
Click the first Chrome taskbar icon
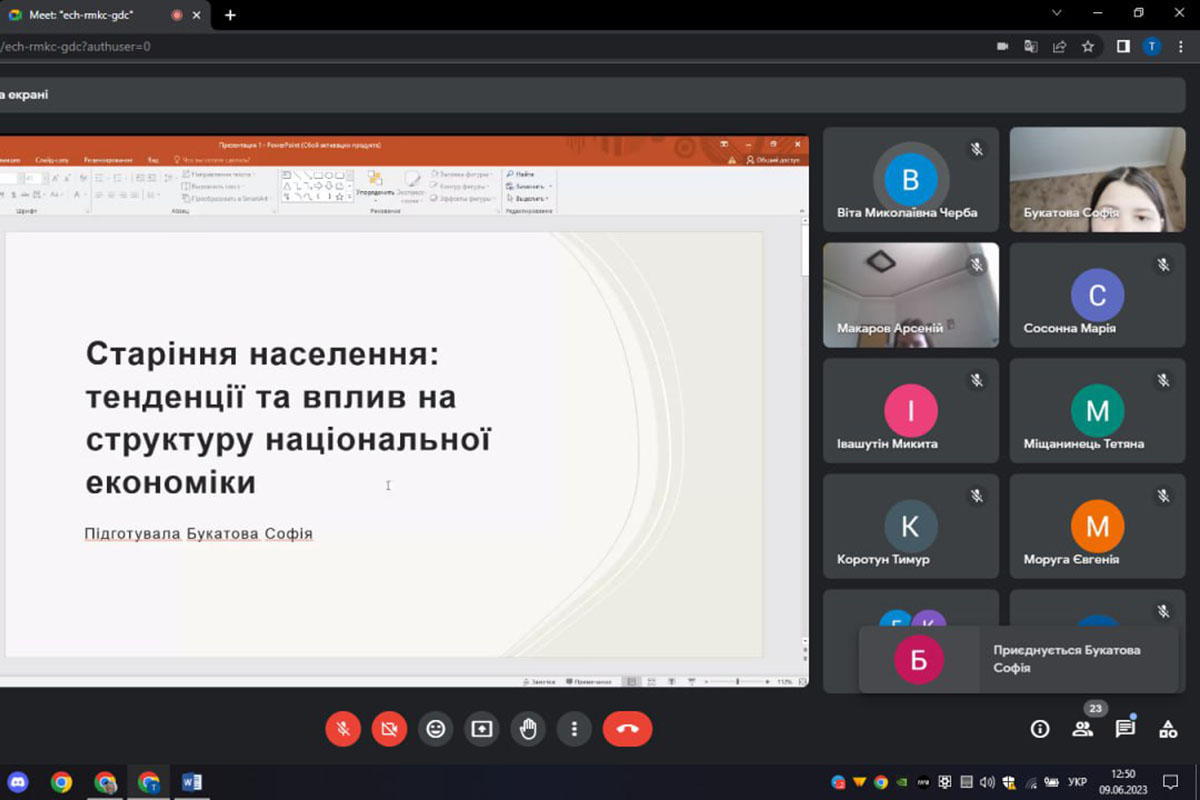pyautogui.click(x=62, y=782)
